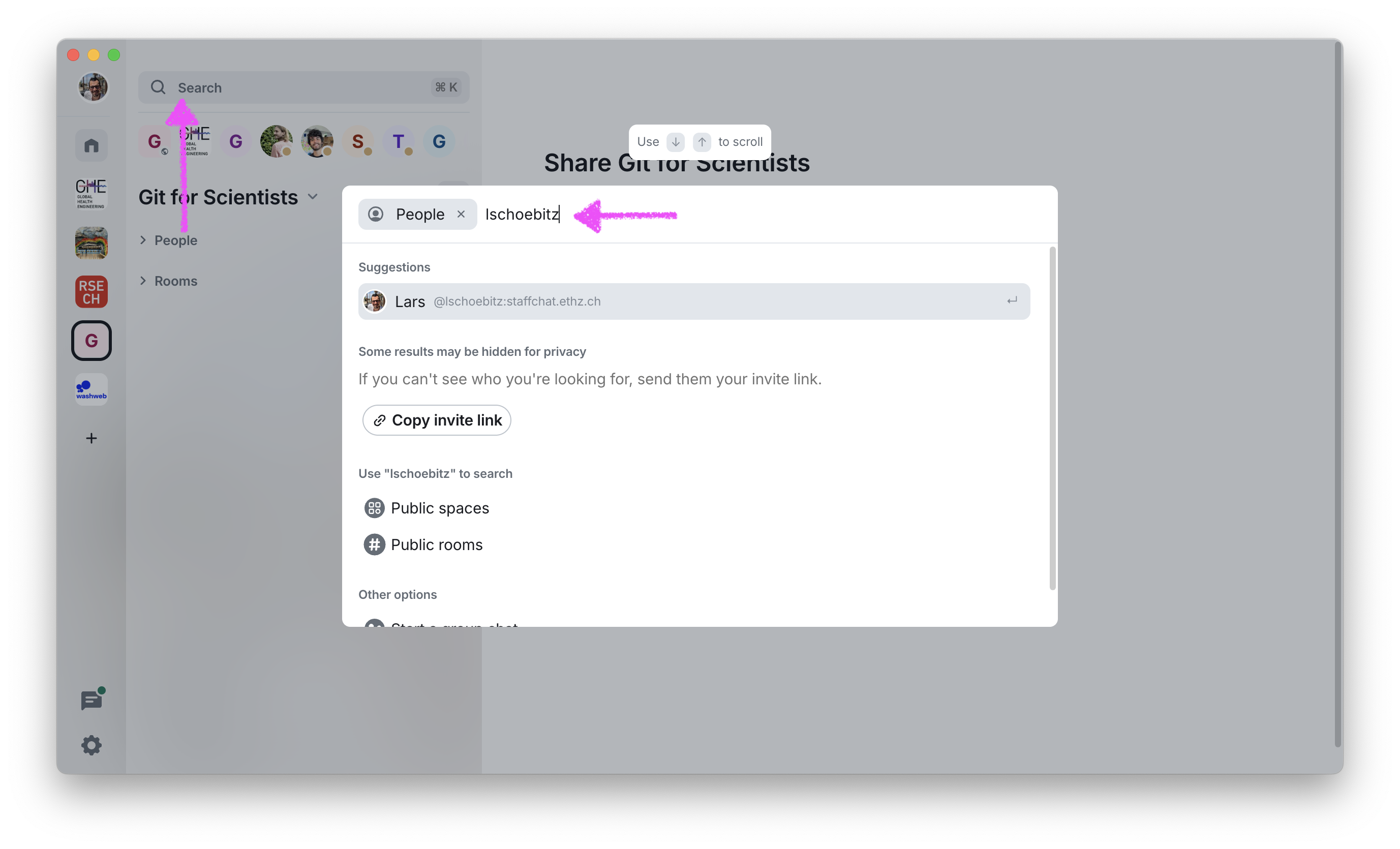Search in Public spaces
Viewport: 1400px width, 849px height.
click(x=439, y=508)
